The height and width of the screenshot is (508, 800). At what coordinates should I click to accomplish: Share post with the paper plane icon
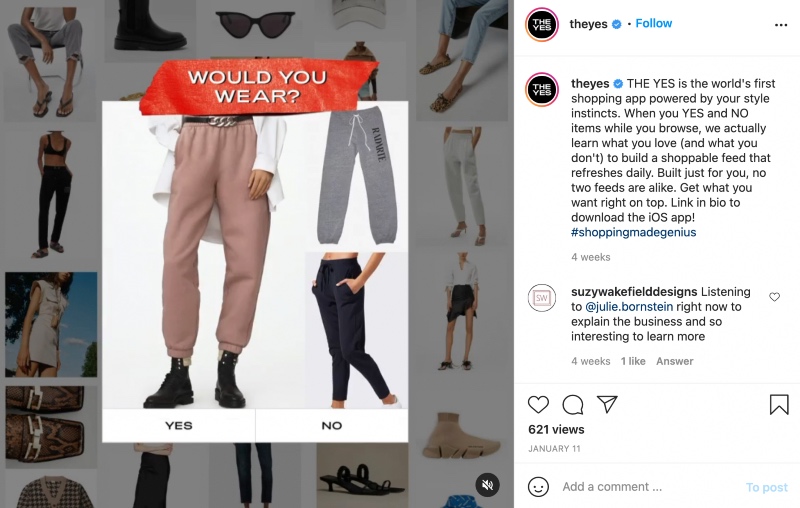(607, 404)
